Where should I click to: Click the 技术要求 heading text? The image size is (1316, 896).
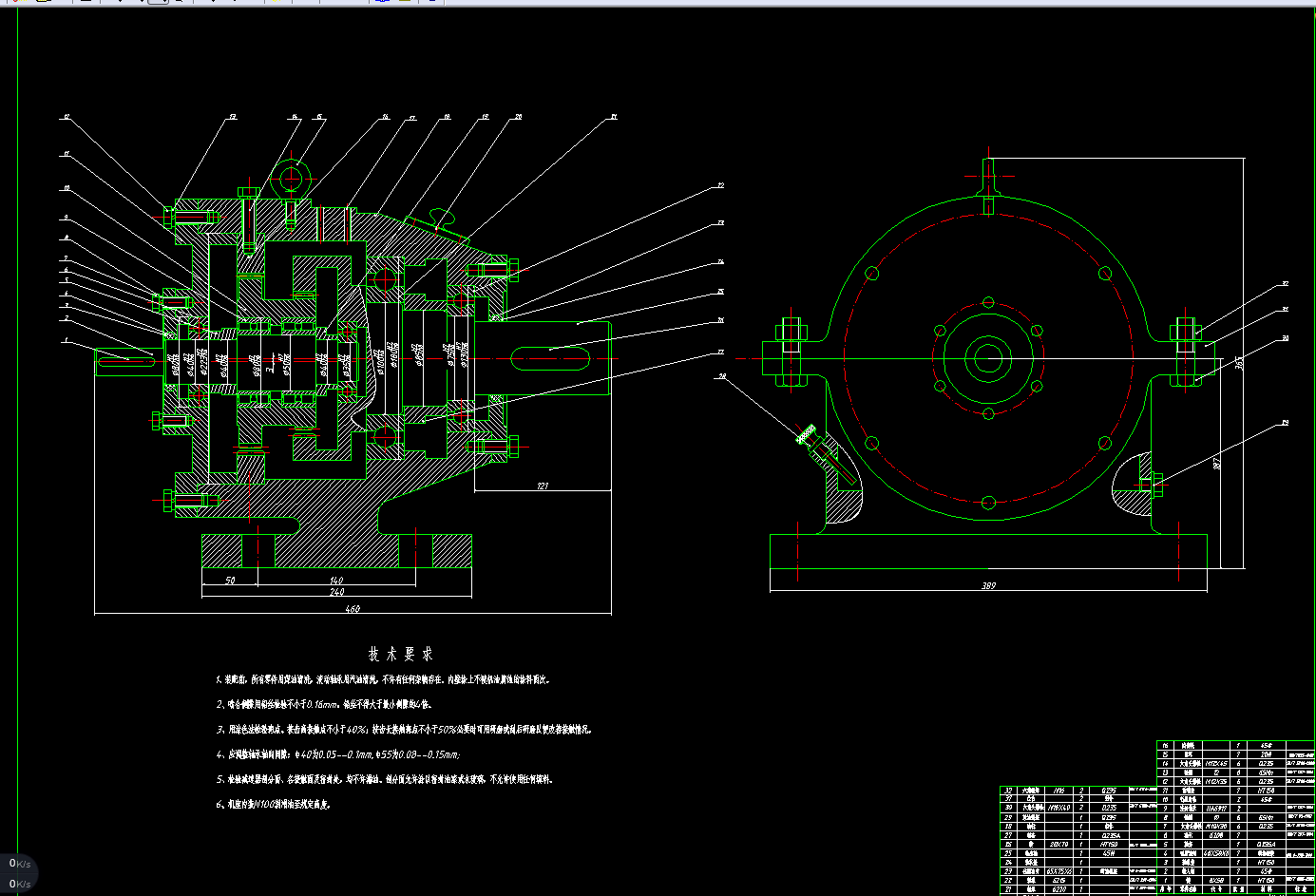coord(400,655)
